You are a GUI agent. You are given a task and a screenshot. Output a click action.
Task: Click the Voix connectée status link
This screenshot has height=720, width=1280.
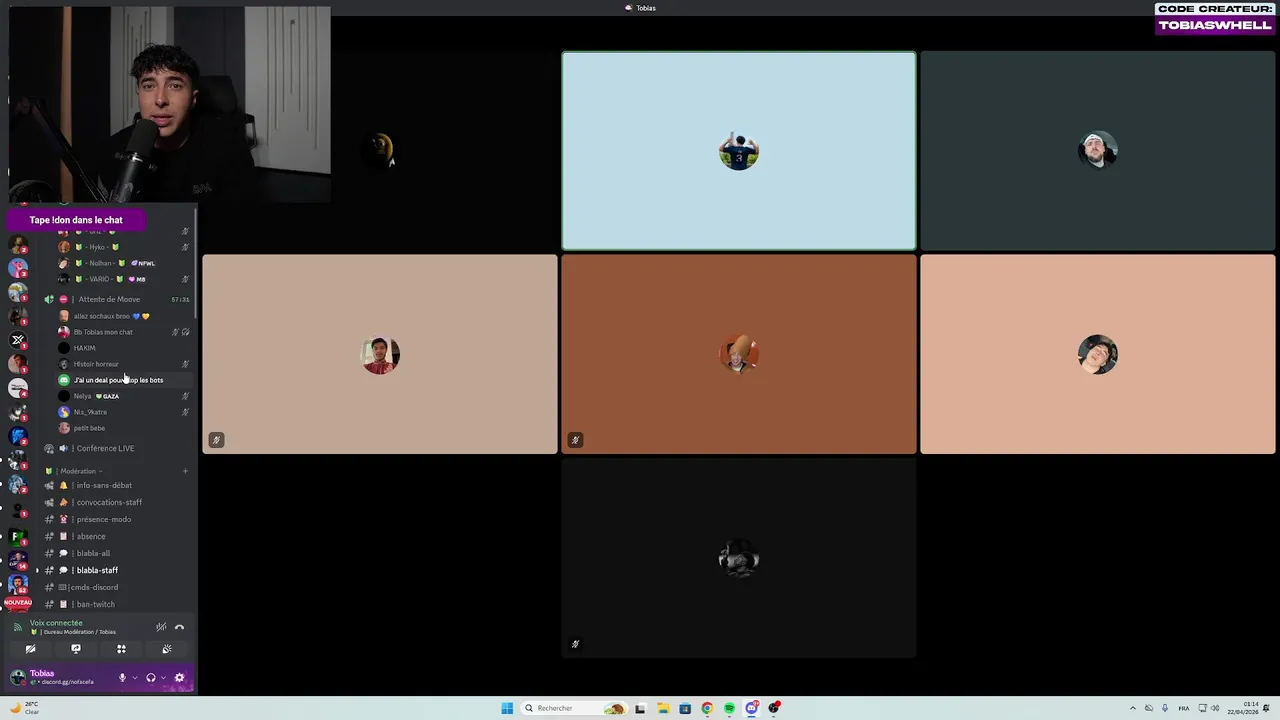56,623
